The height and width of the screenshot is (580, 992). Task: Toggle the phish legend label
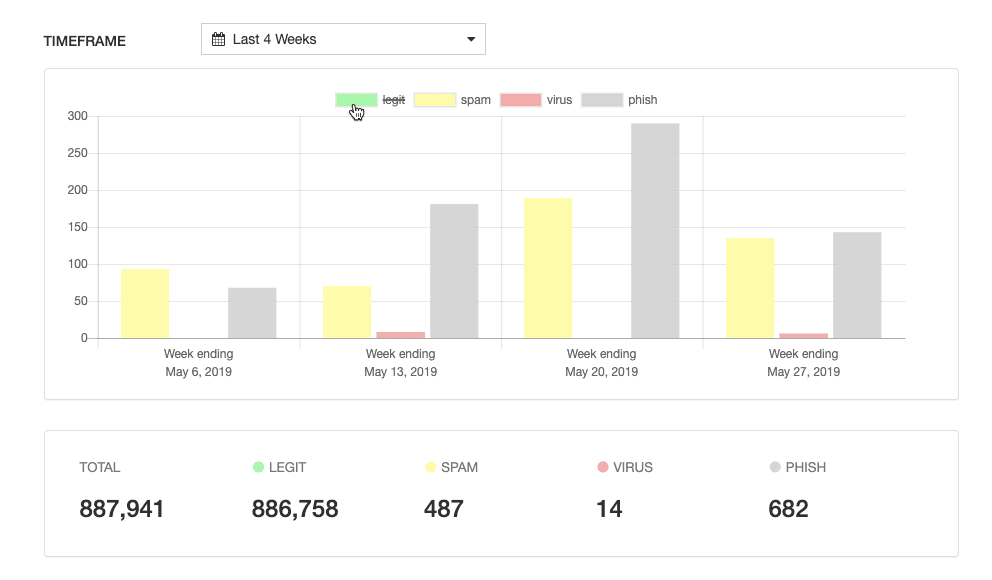642,100
